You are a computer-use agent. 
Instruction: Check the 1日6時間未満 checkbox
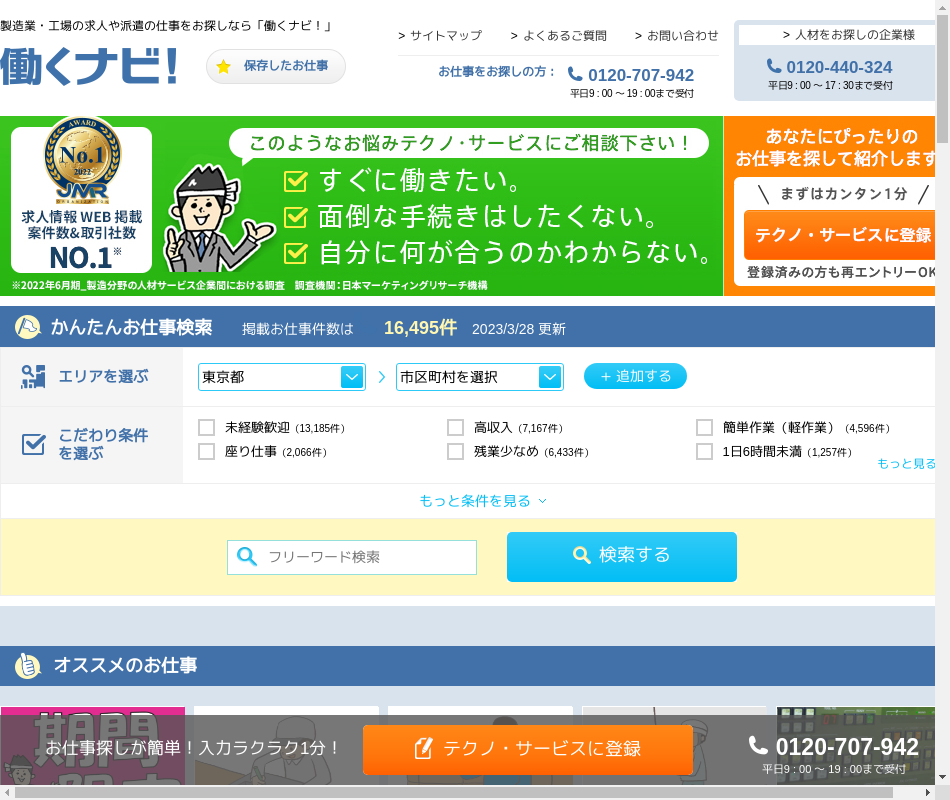click(x=704, y=452)
